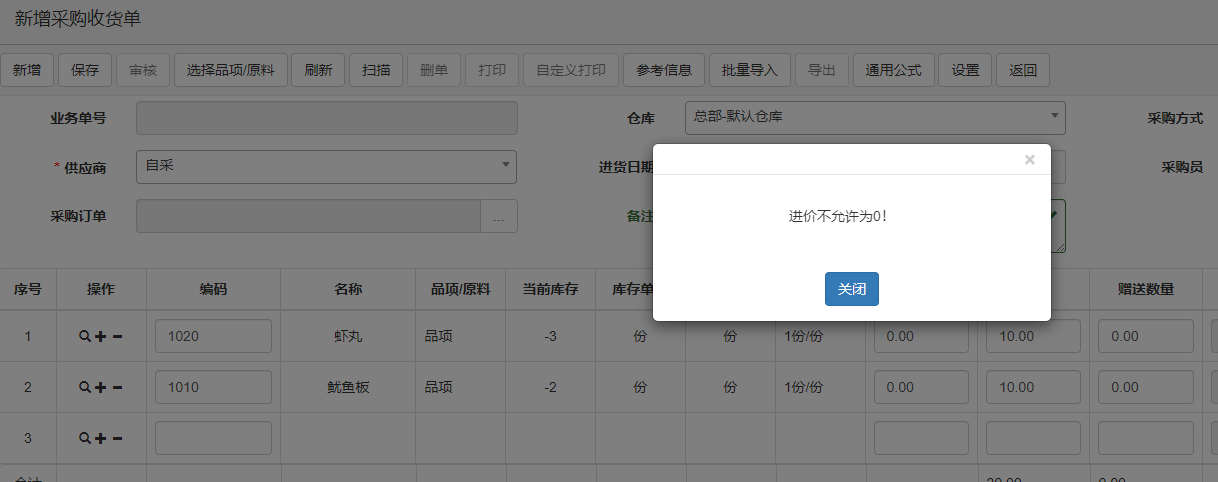This screenshot has height=482, width=1218.
Task: Add a row with plus icon in row 1
Action: [x=101, y=337]
